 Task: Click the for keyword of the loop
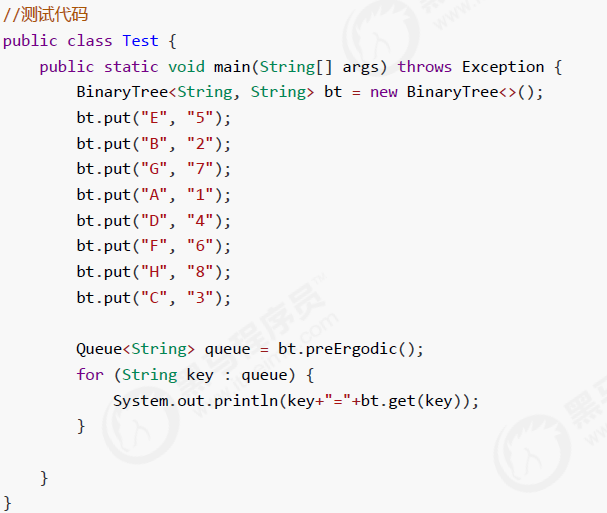(x=90, y=374)
